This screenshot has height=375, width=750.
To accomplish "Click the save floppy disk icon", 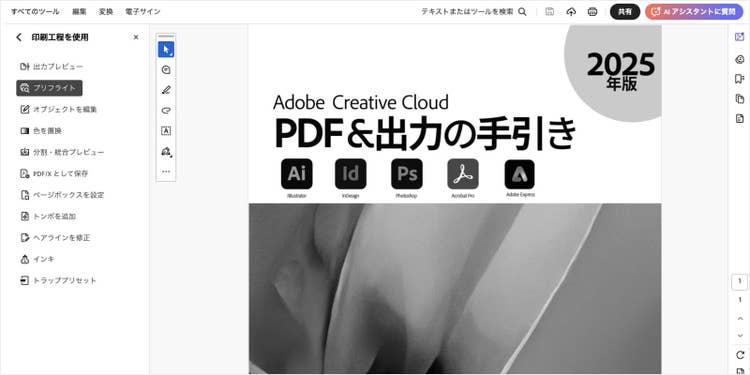I will coord(550,12).
